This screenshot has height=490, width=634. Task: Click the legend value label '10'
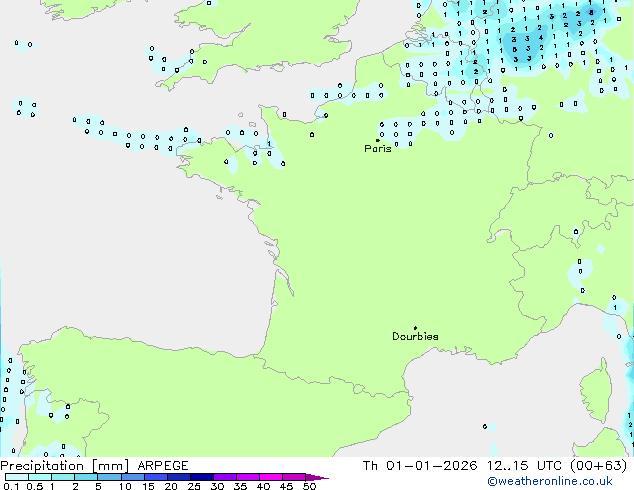pyautogui.click(x=125, y=486)
